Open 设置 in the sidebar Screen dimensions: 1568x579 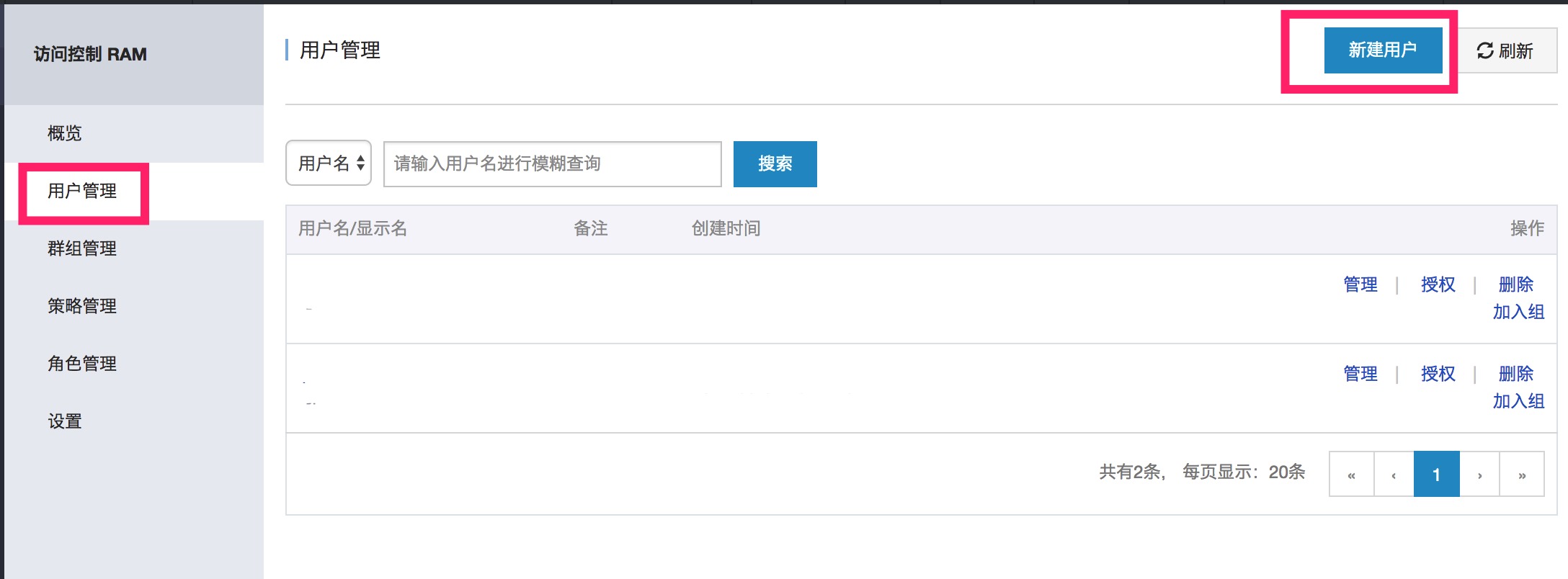tap(65, 421)
